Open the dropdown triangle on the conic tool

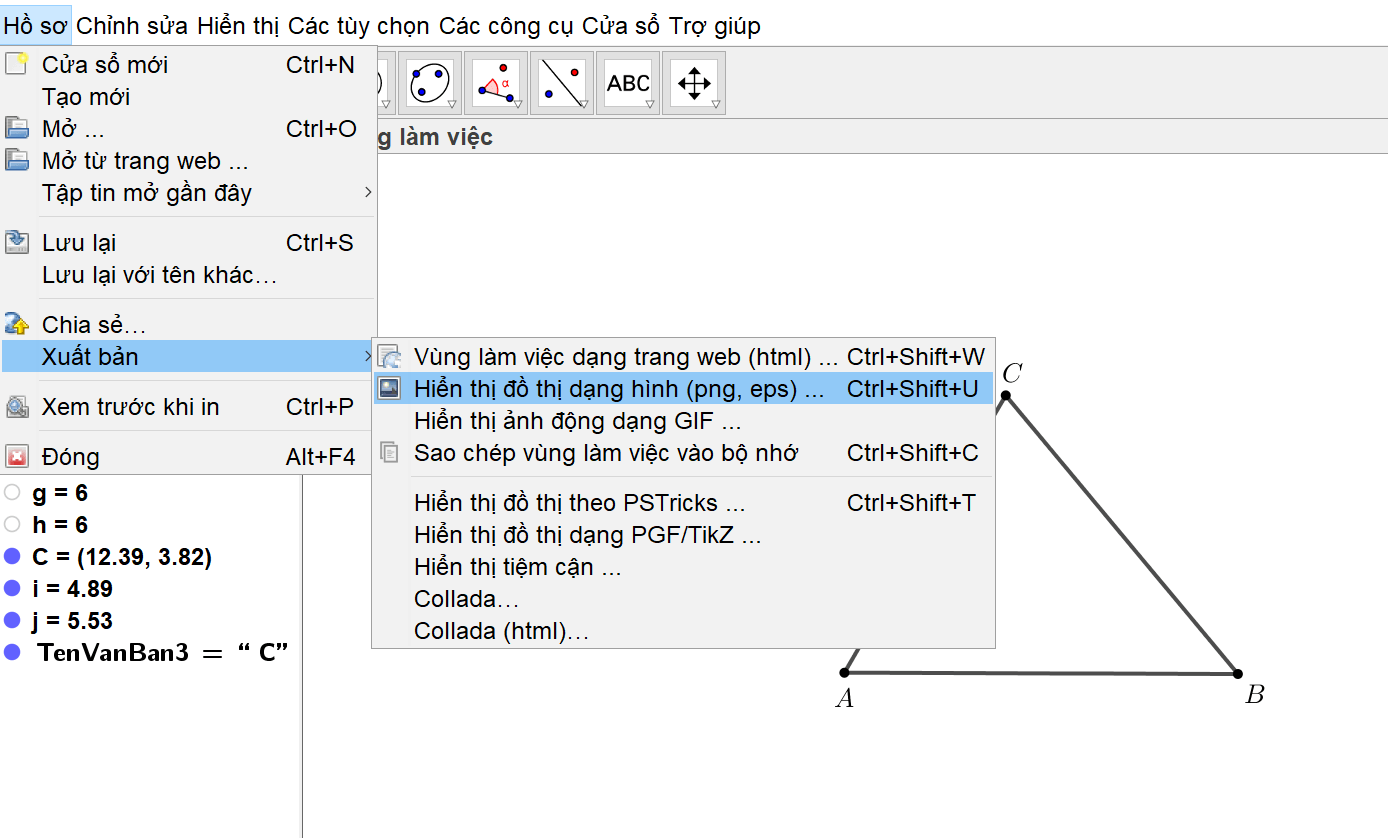tap(451, 105)
